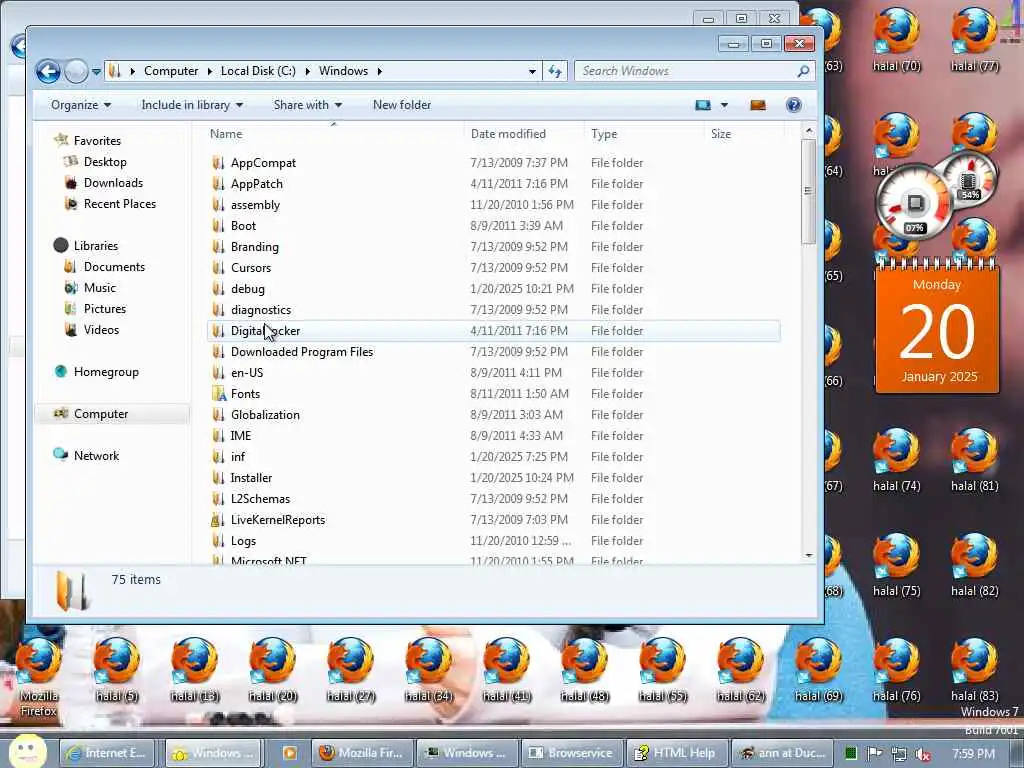
Task: Open Include in library menu
Action: pyautogui.click(x=192, y=105)
